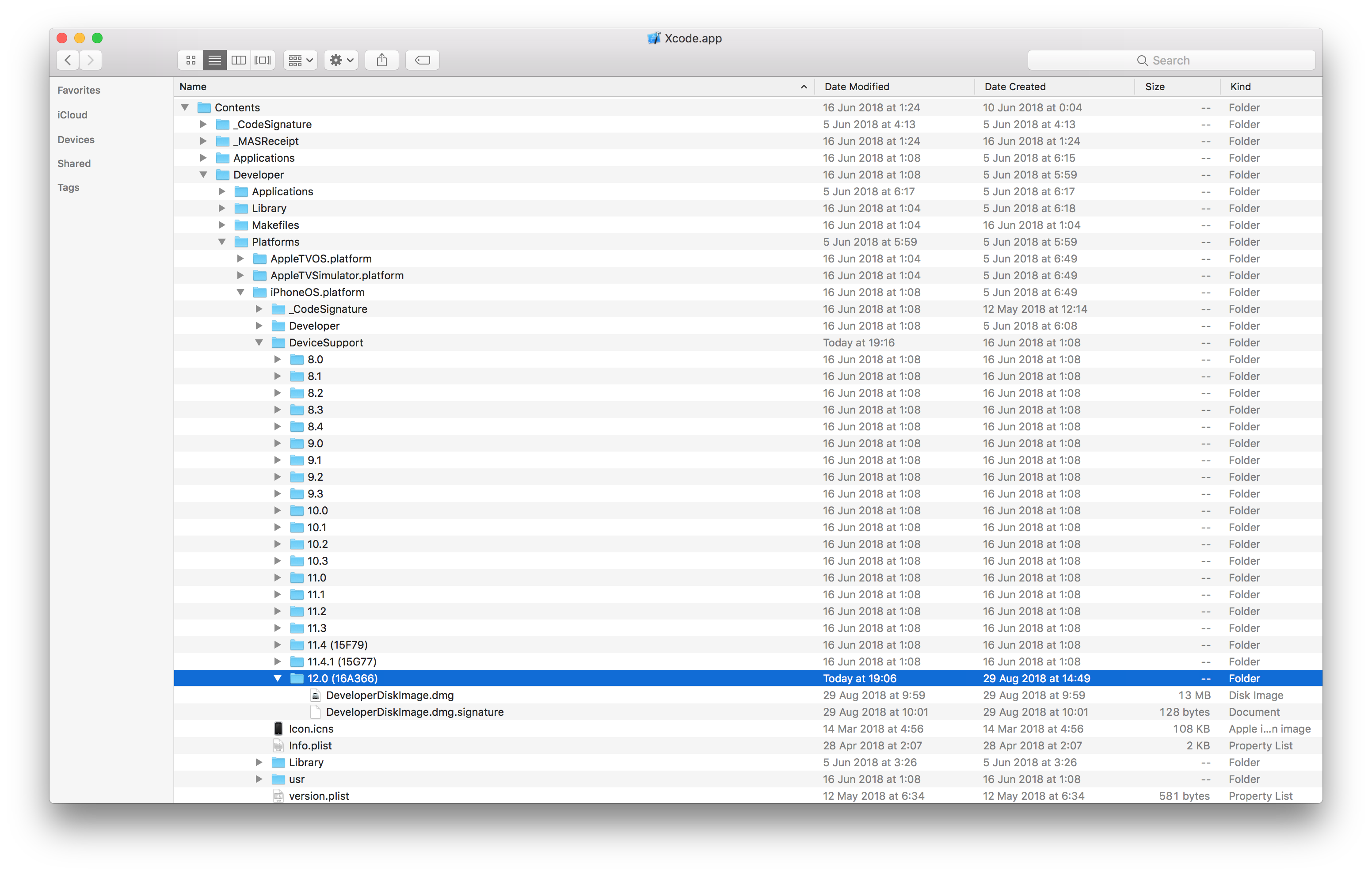
Task: Expand the _MASReceipt folder
Action: 203,141
